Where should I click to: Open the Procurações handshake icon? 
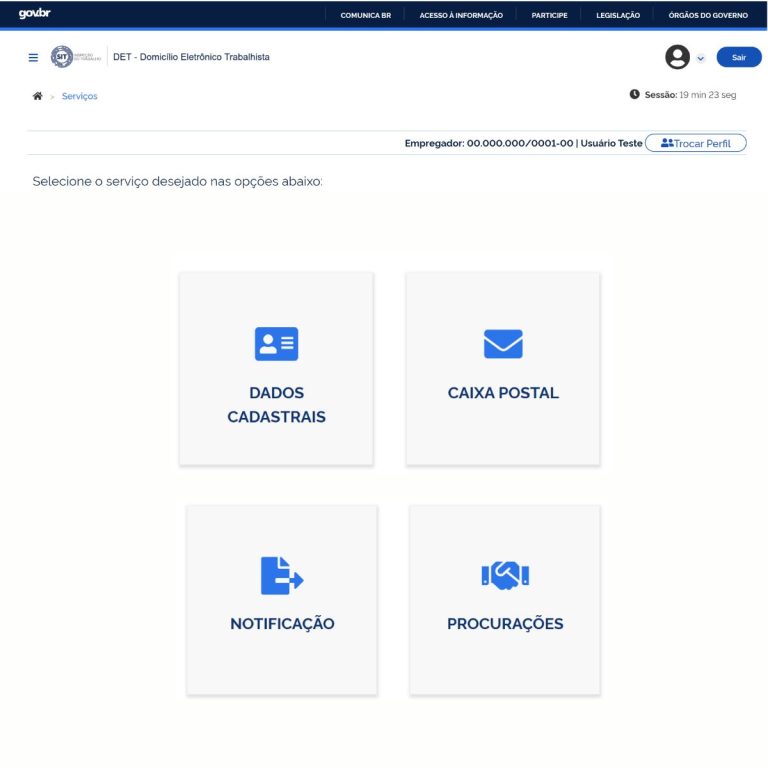pyautogui.click(x=505, y=575)
